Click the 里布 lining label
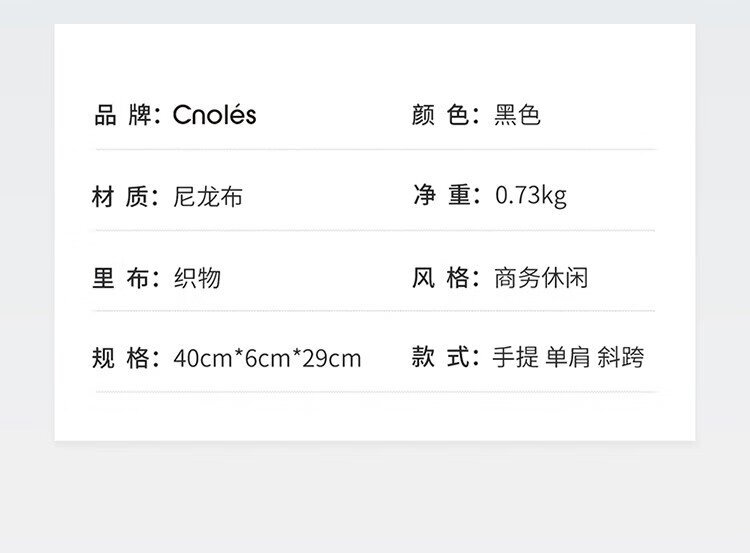The image size is (750, 553). pos(121,278)
